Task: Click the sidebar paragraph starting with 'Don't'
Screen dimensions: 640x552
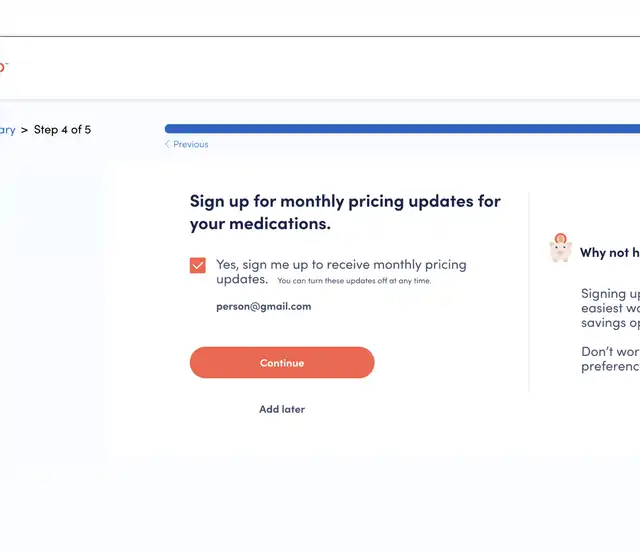Action: tap(610, 359)
